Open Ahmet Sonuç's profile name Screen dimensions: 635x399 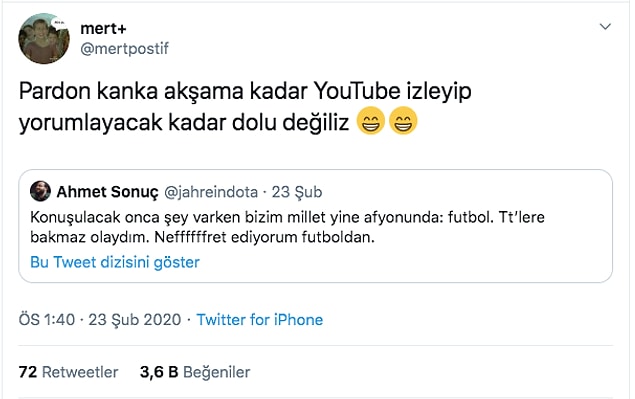(107, 192)
